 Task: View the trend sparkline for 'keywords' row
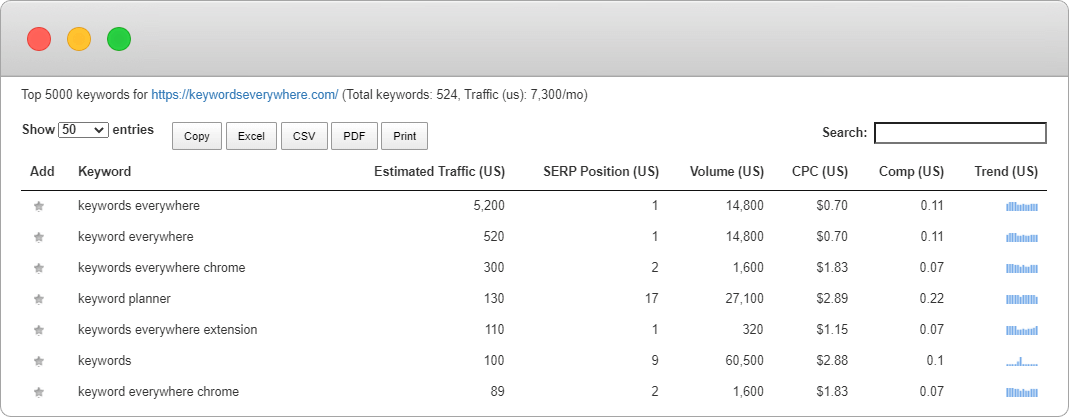click(1021, 361)
